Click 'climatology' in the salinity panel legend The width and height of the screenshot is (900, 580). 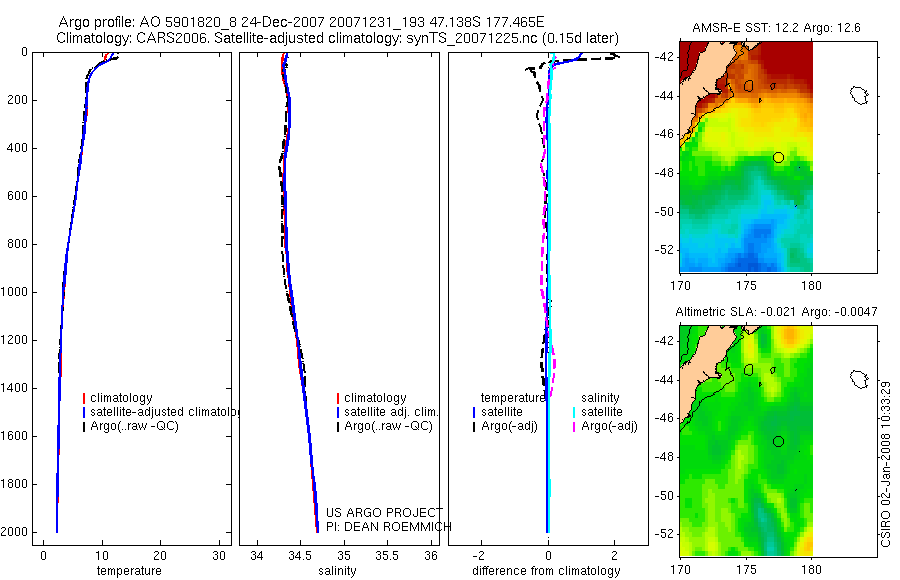click(x=375, y=398)
